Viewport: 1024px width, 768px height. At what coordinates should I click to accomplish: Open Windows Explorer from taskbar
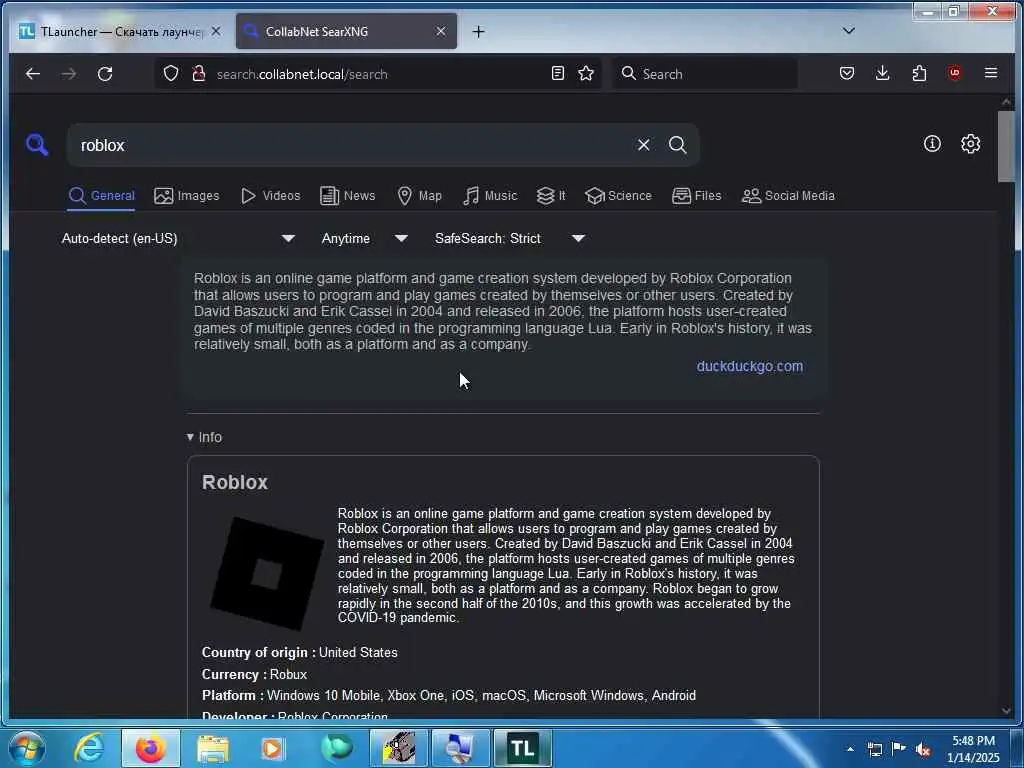pos(213,748)
